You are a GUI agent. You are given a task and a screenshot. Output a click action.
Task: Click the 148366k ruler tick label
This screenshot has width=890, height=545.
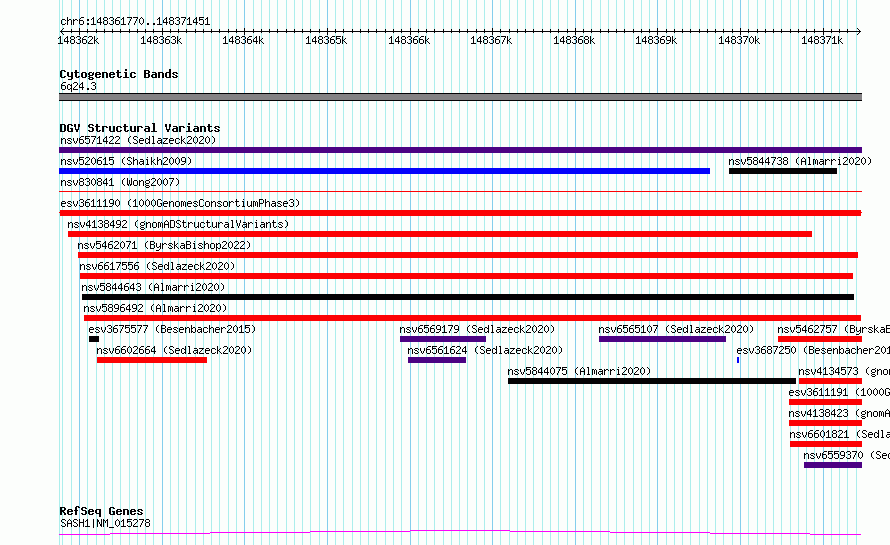409,40
